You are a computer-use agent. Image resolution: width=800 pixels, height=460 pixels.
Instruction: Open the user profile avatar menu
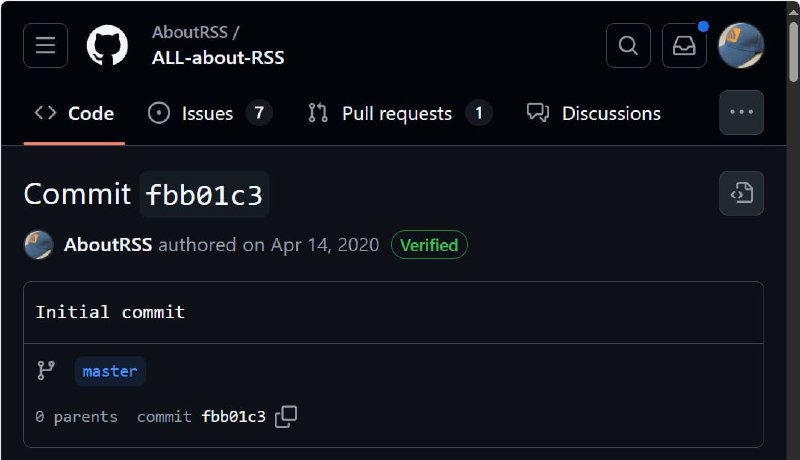click(741, 46)
